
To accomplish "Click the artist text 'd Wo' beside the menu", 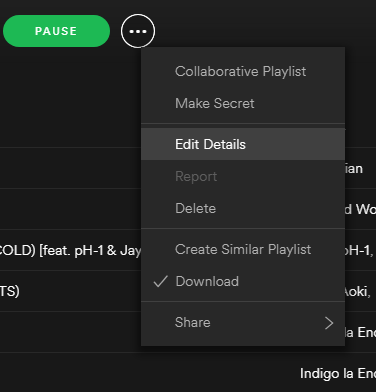I will click(360, 209).
